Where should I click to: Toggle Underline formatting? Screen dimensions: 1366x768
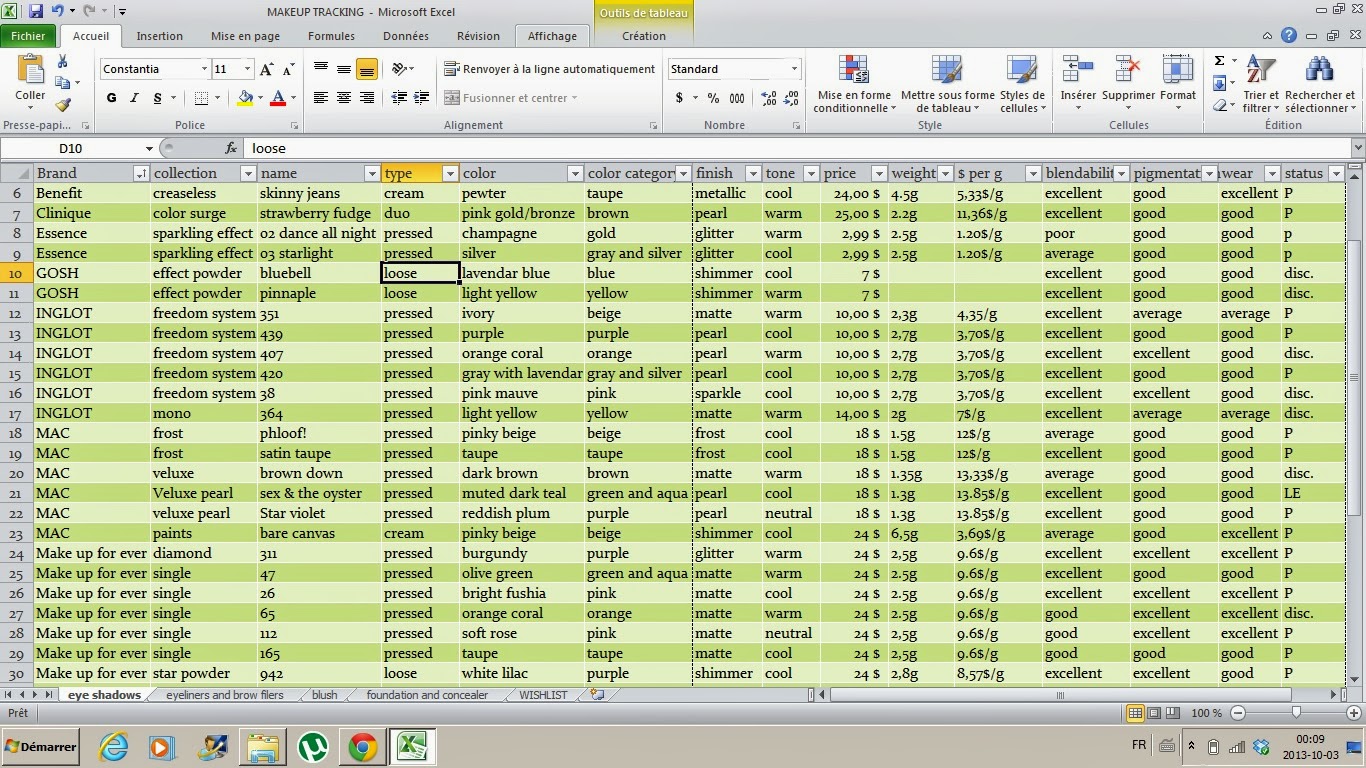pos(157,98)
